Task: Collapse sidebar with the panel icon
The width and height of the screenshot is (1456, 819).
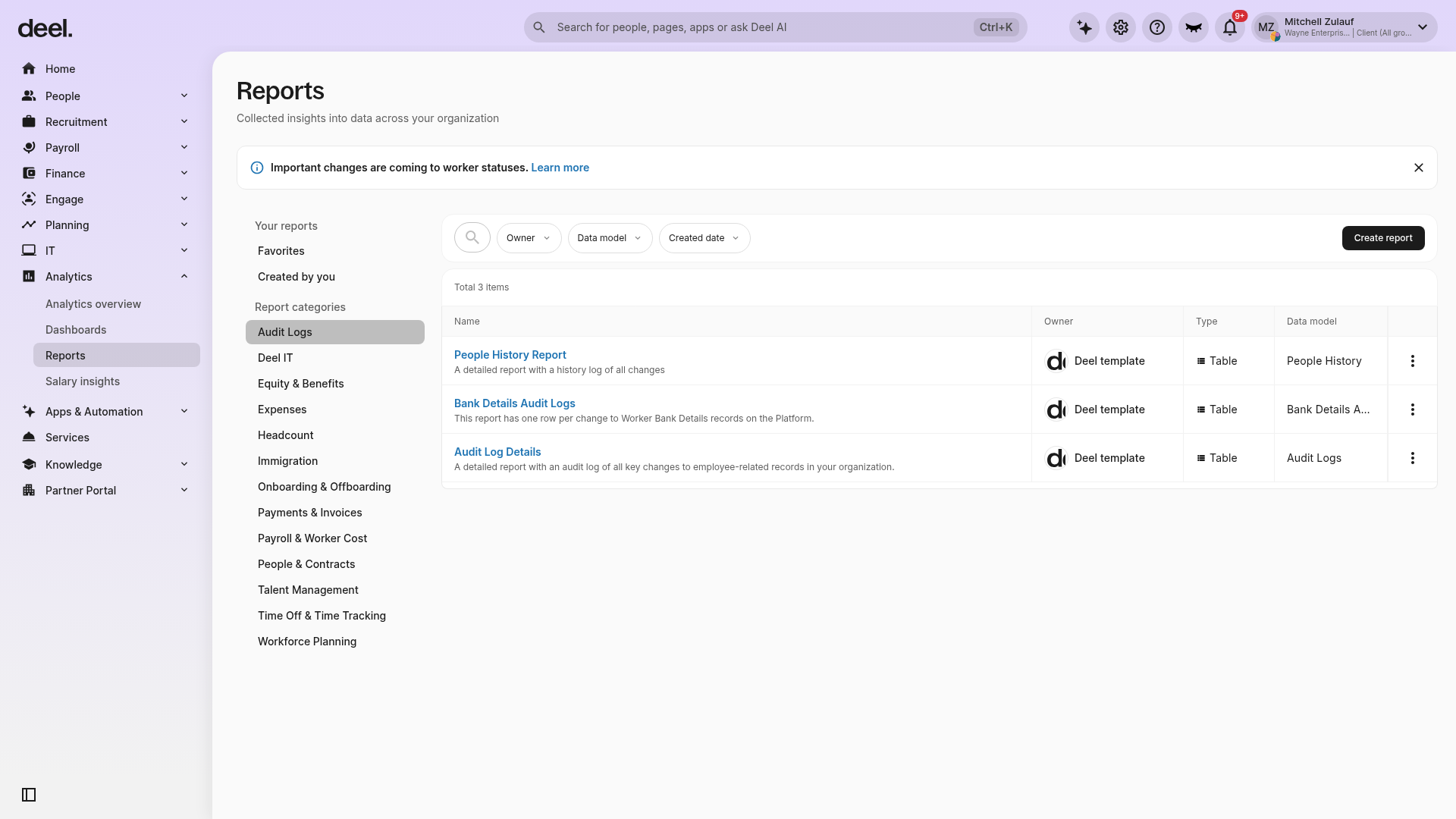Action: [29, 795]
